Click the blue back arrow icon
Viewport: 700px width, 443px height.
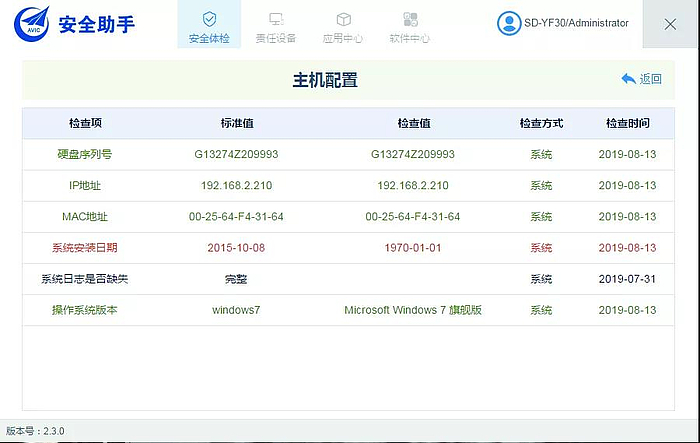tap(628, 79)
